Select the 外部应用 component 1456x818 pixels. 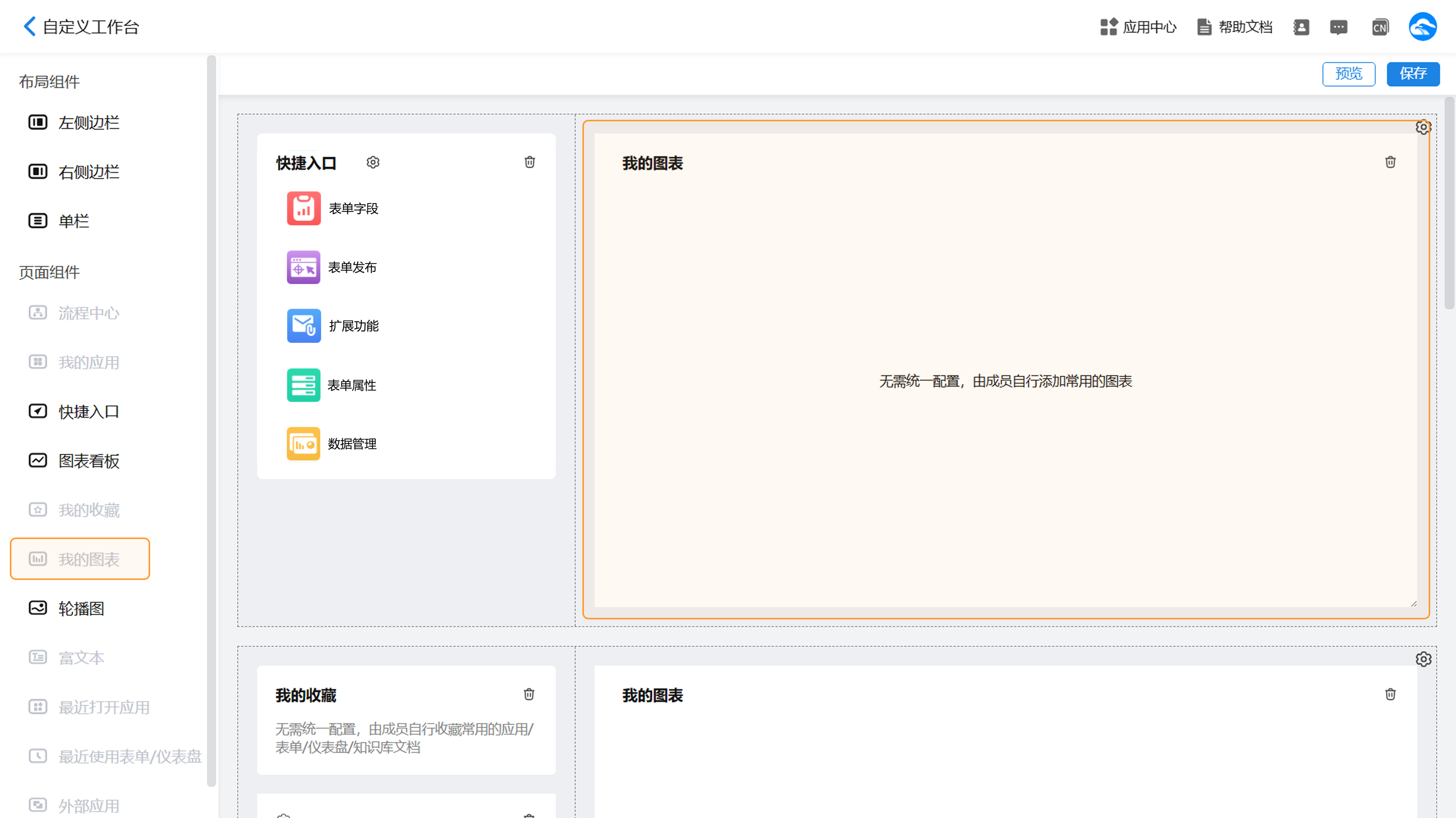(x=74, y=805)
